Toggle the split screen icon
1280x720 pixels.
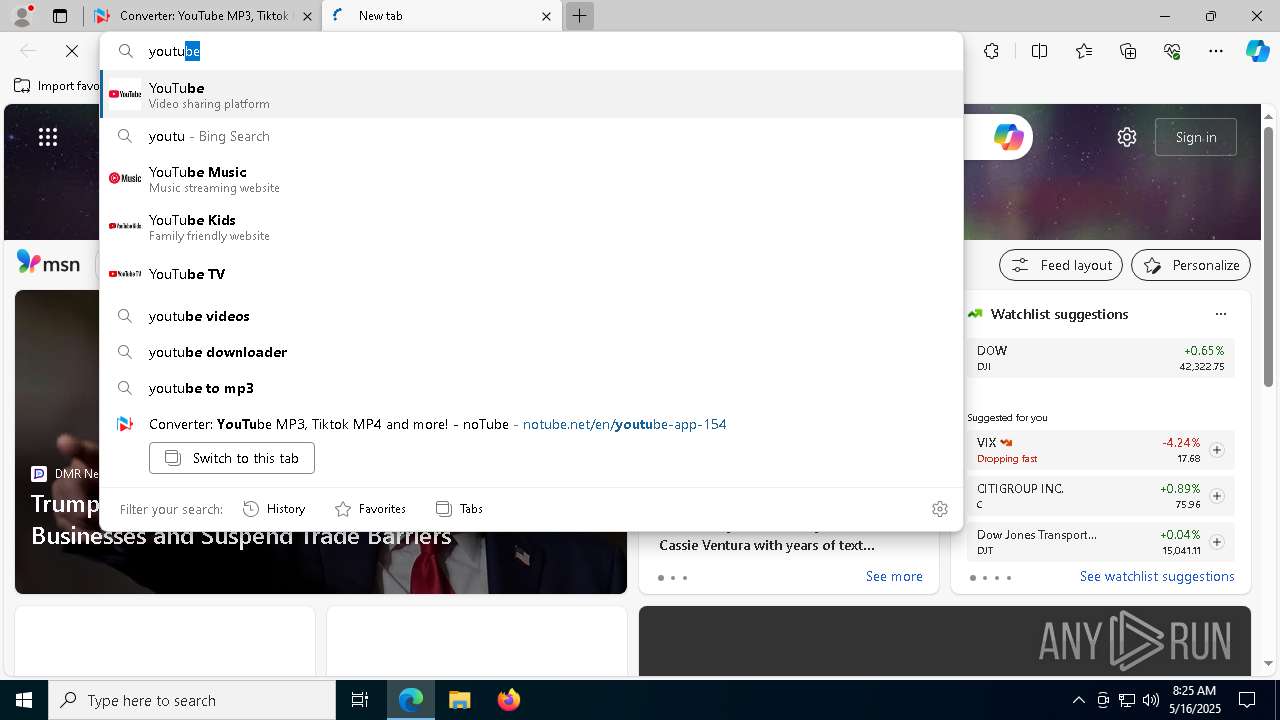(x=1039, y=51)
